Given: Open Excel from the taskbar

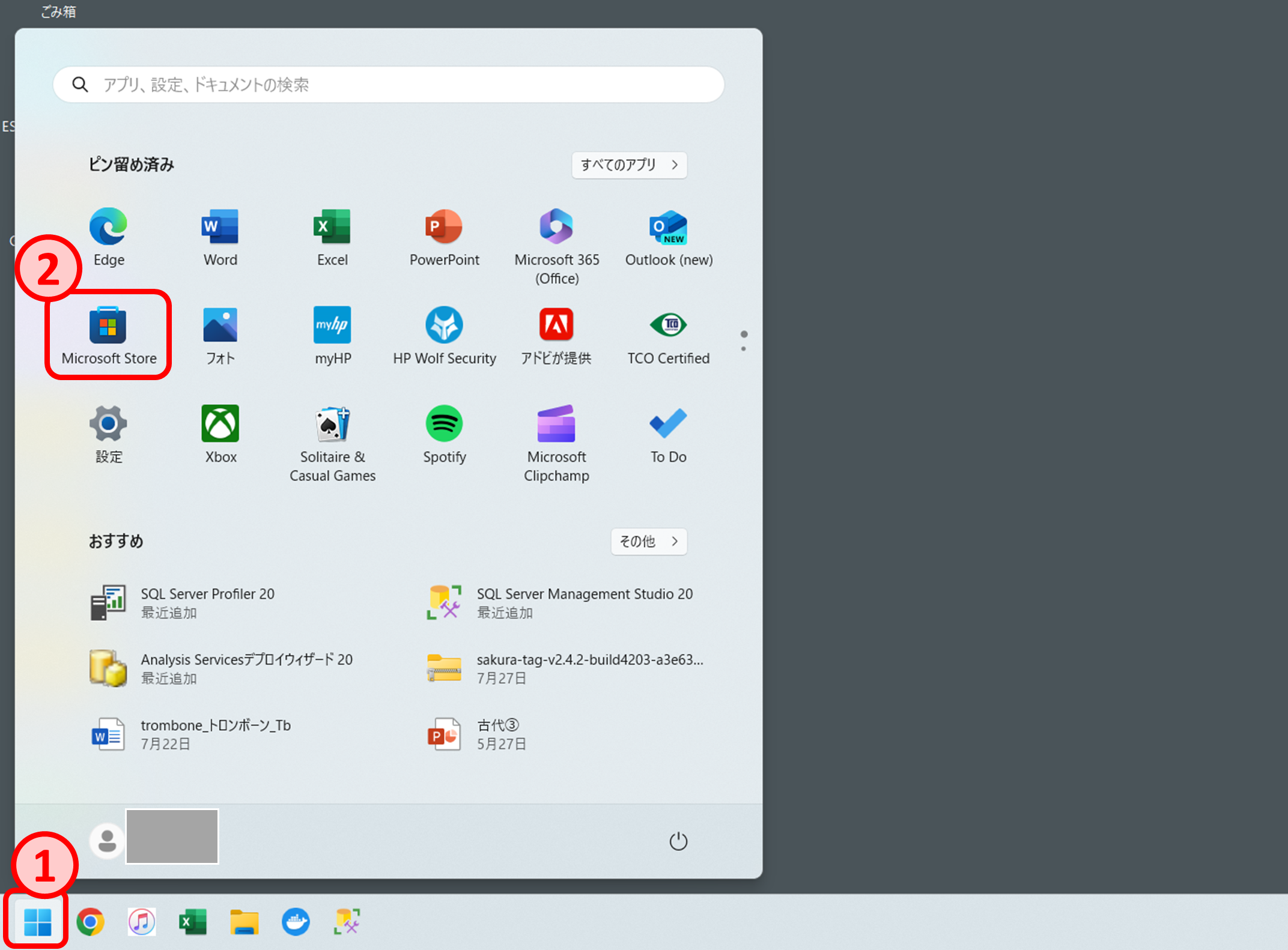Looking at the screenshot, I should pyautogui.click(x=193, y=922).
